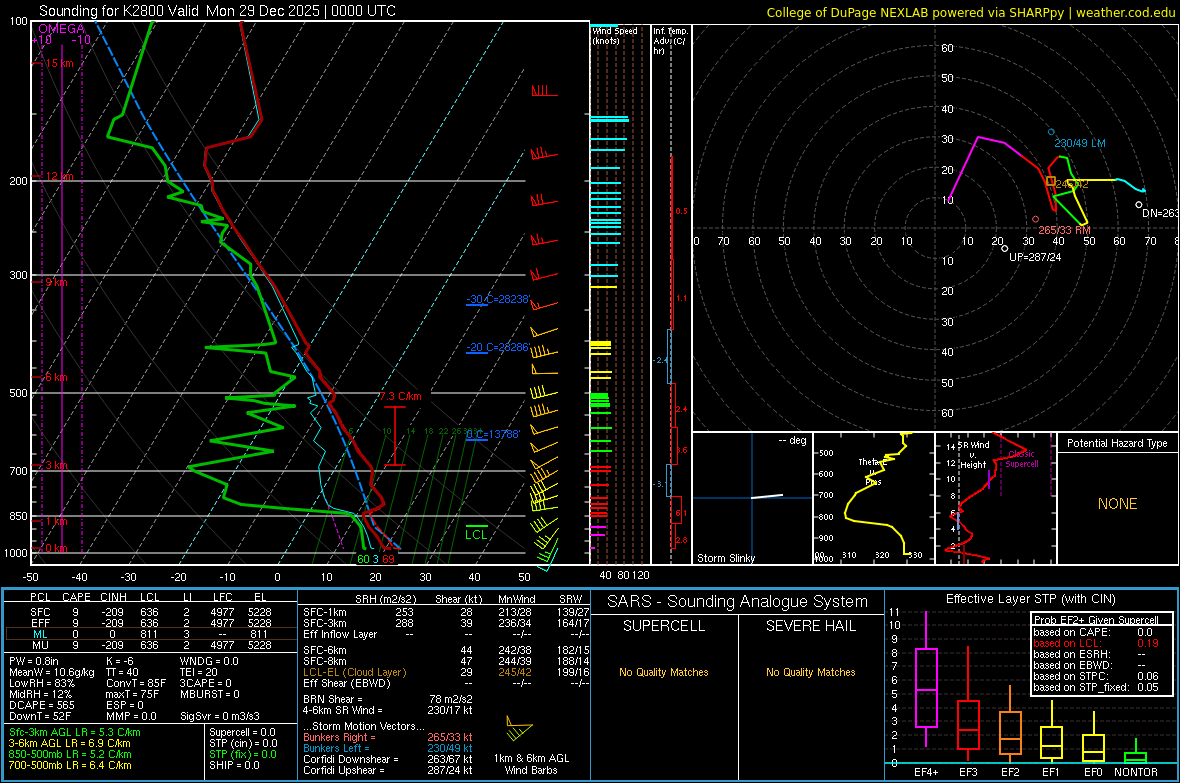Screen dimensions: 1180x783
Task: Click the cyan Bunkers Left circle on hodograph
Action: (x=1051, y=133)
